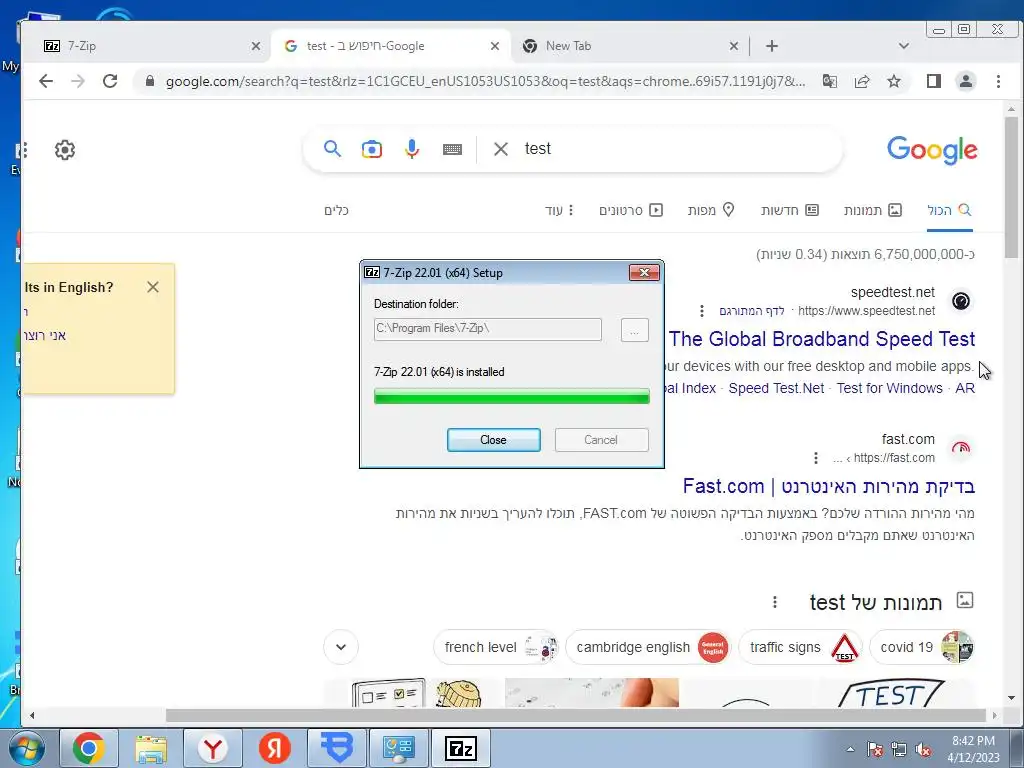Select the מפות (Maps) search tab
Screen dimensions: 1024x768
[711, 210]
